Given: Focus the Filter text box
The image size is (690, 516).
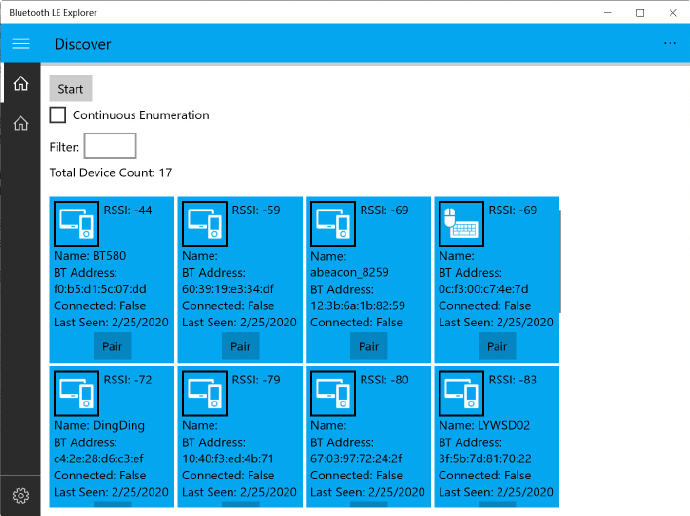Looking at the screenshot, I should [110, 146].
